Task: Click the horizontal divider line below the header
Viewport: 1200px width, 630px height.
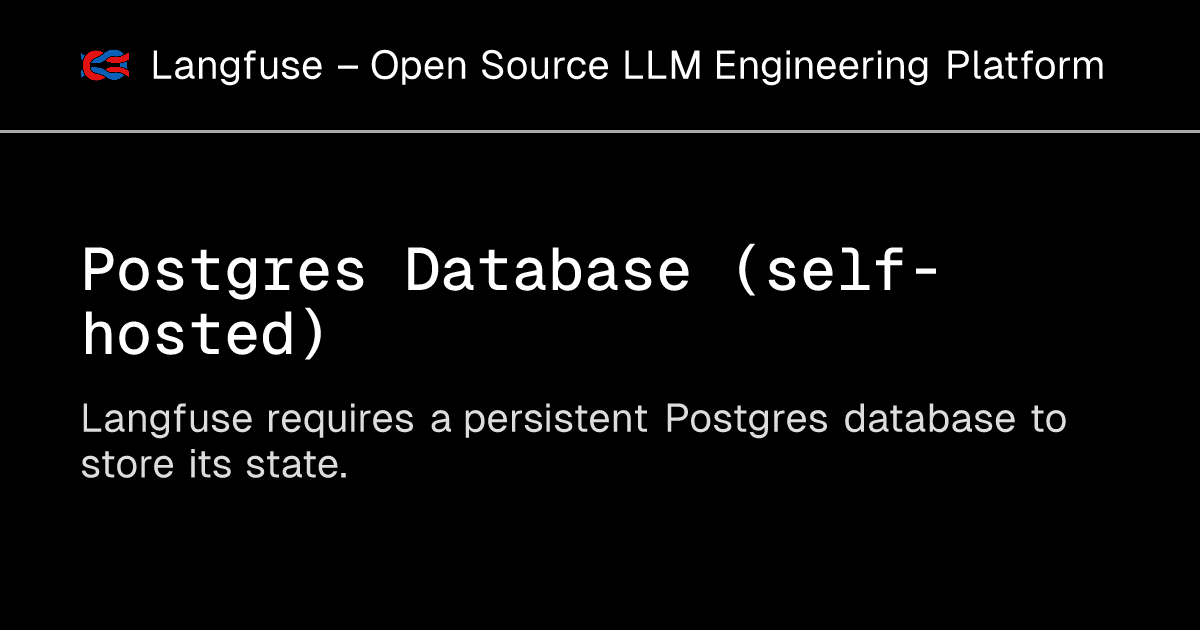Action: (x=600, y=131)
